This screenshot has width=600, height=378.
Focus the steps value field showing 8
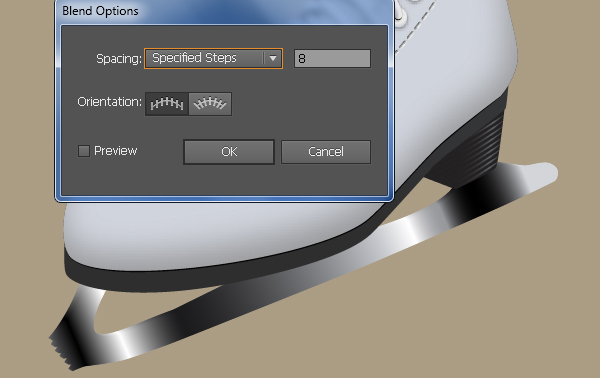[x=332, y=59]
